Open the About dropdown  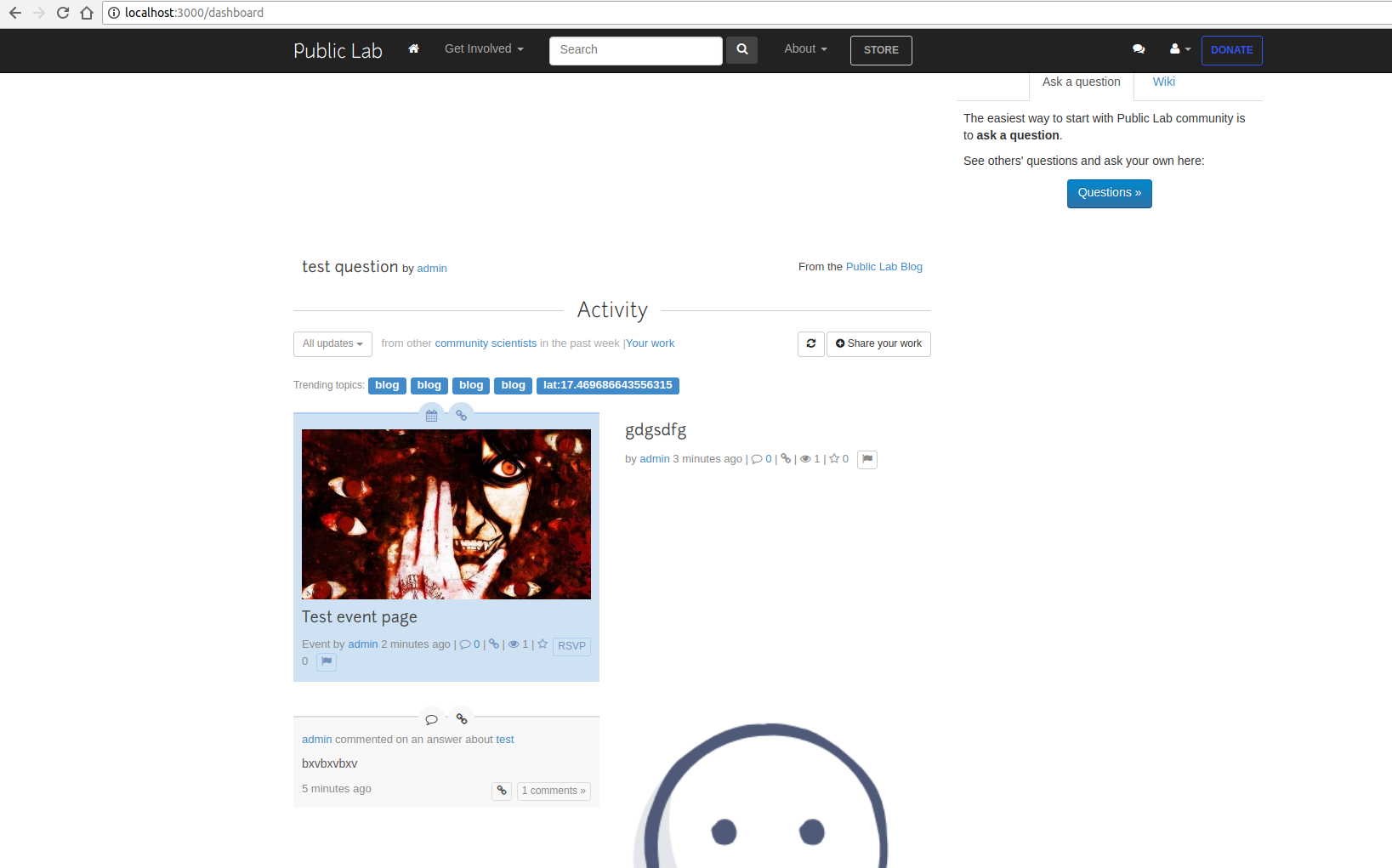click(804, 49)
